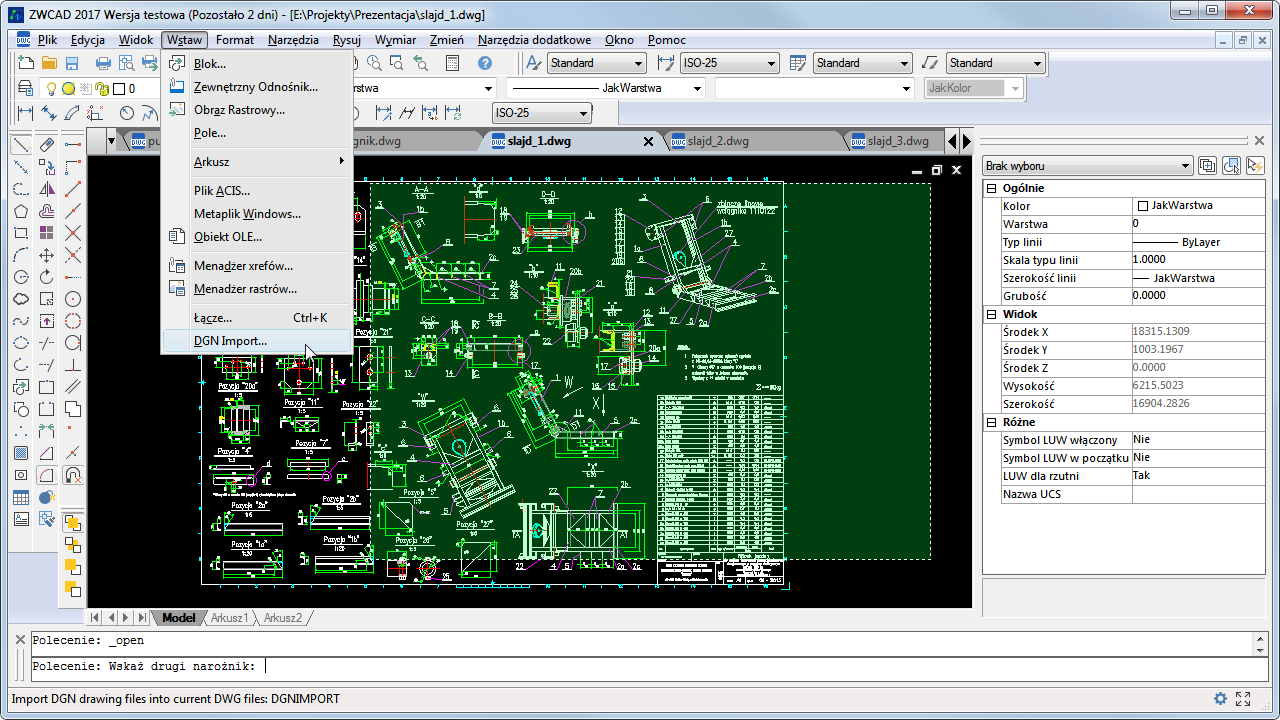This screenshot has height=720, width=1280.
Task: Expand the Arkusz submenu
Action: tap(257, 161)
